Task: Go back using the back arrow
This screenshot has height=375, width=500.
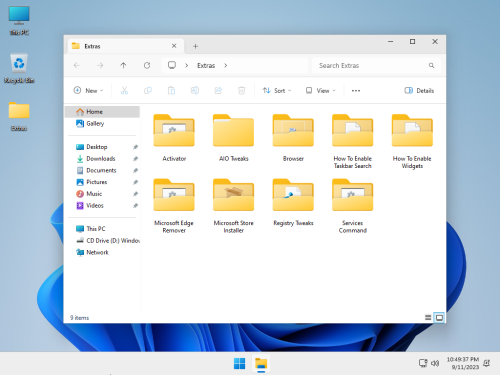Action: tap(77, 65)
